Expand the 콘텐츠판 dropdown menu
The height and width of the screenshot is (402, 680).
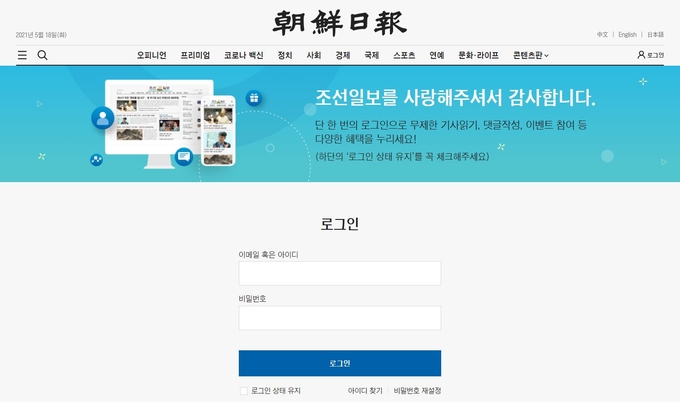pos(530,55)
